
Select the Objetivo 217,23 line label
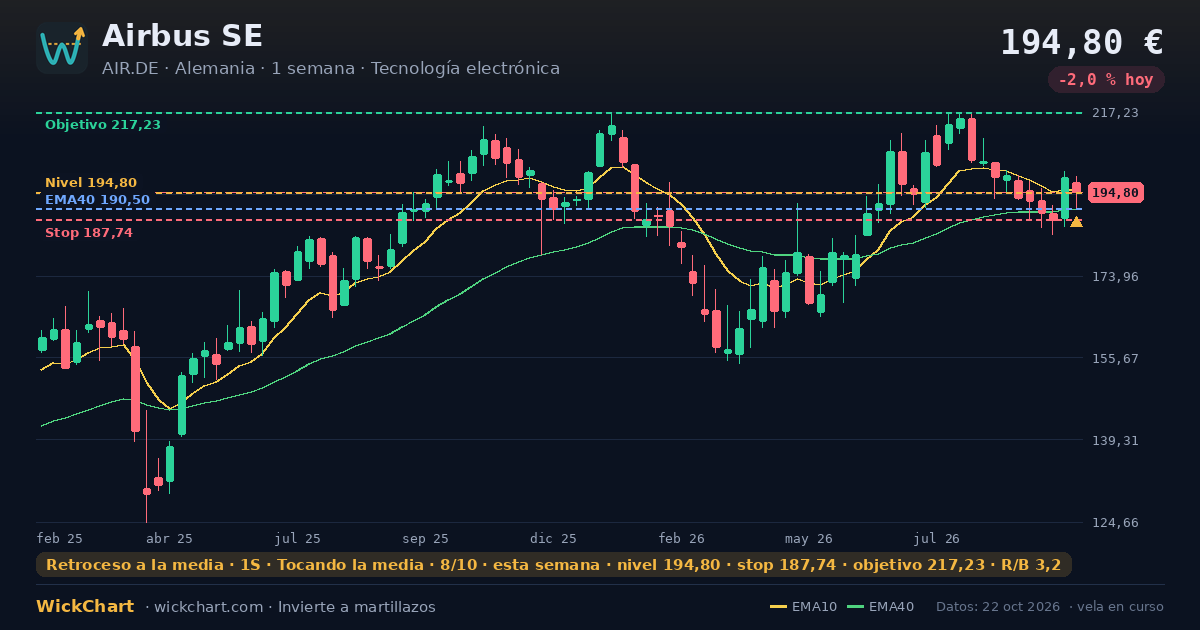[x=103, y=125]
